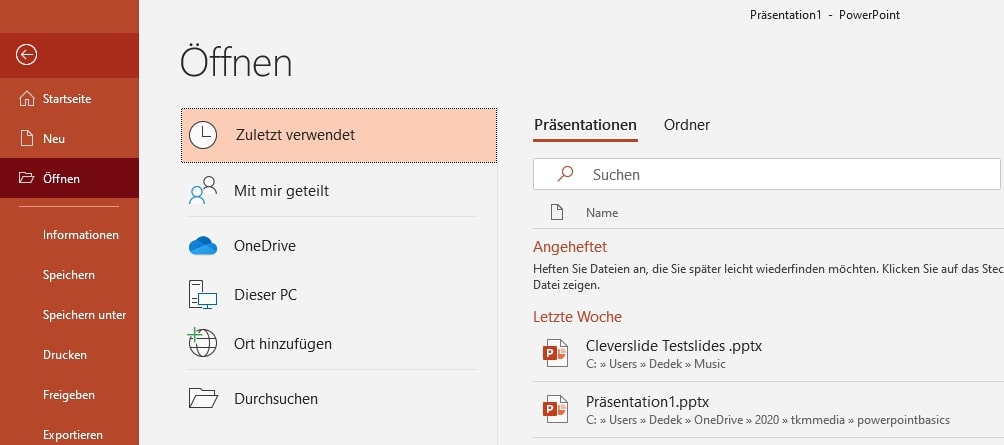Viewport: 1004px width, 445px height.
Task: Click the path C: » Users » Dedek » Music
Action: pyautogui.click(x=656, y=364)
